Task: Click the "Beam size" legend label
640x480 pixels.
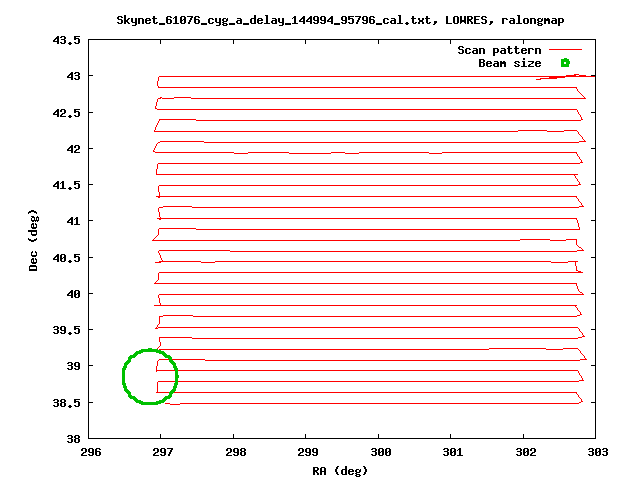Action: pyautogui.click(x=509, y=63)
